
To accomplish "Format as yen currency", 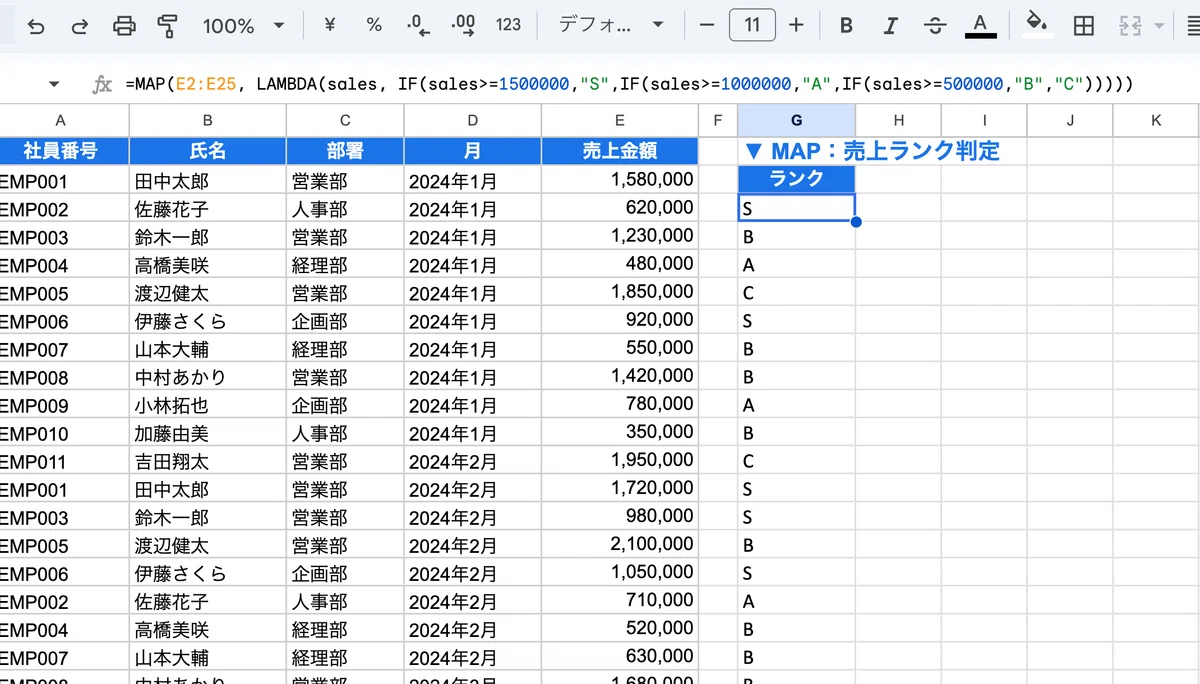I will coord(330,25).
